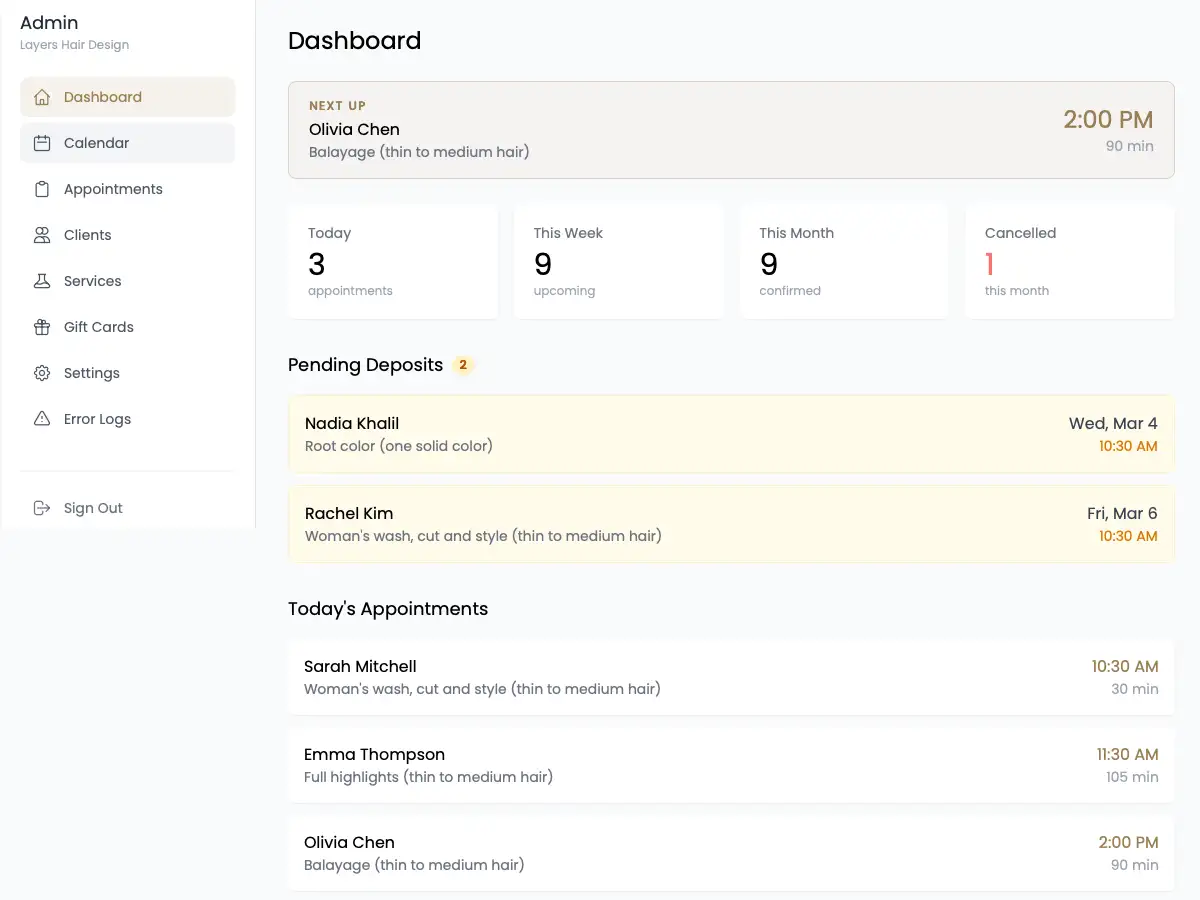Click the Today appointments stat card
This screenshot has width=1200, height=900.
tap(393, 261)
